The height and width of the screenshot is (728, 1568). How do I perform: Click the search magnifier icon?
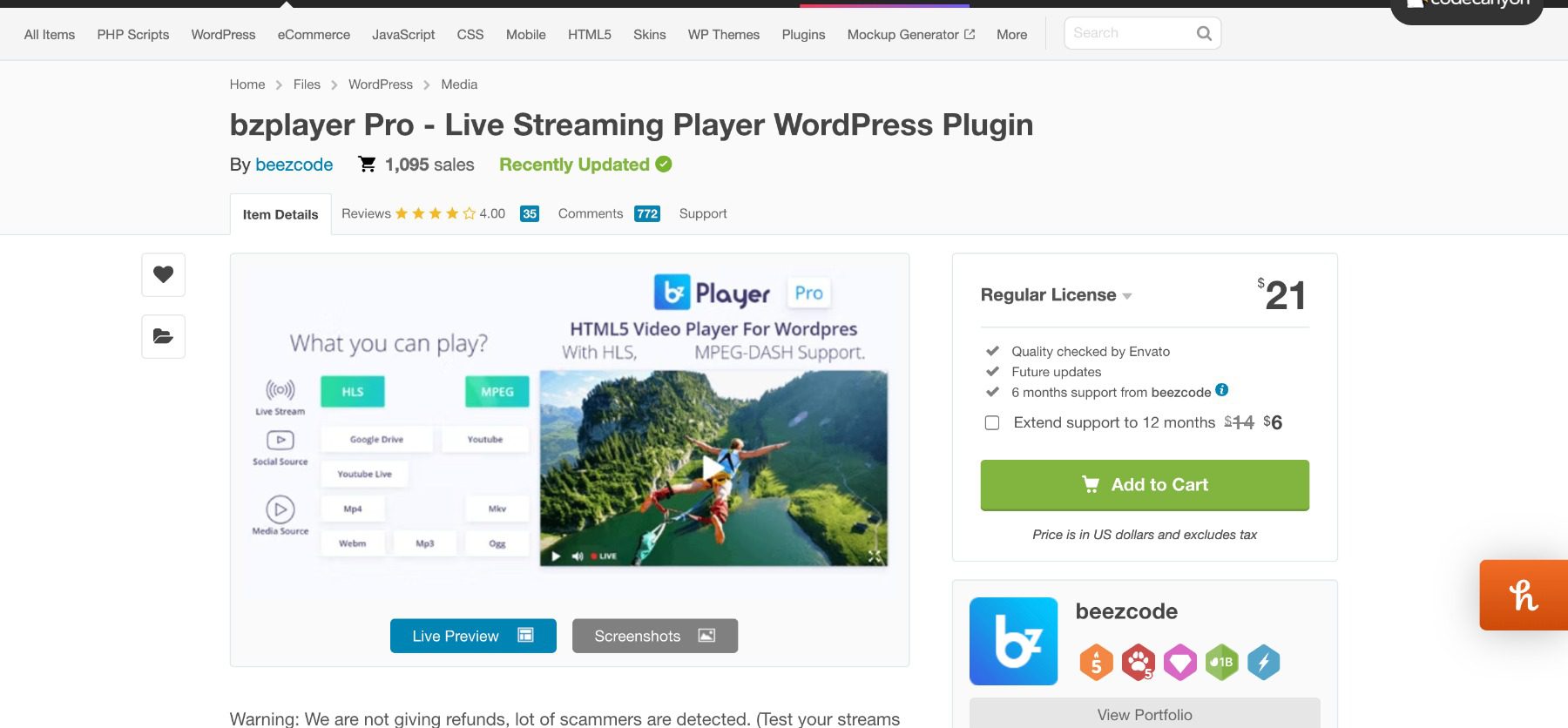point(1204,33)
